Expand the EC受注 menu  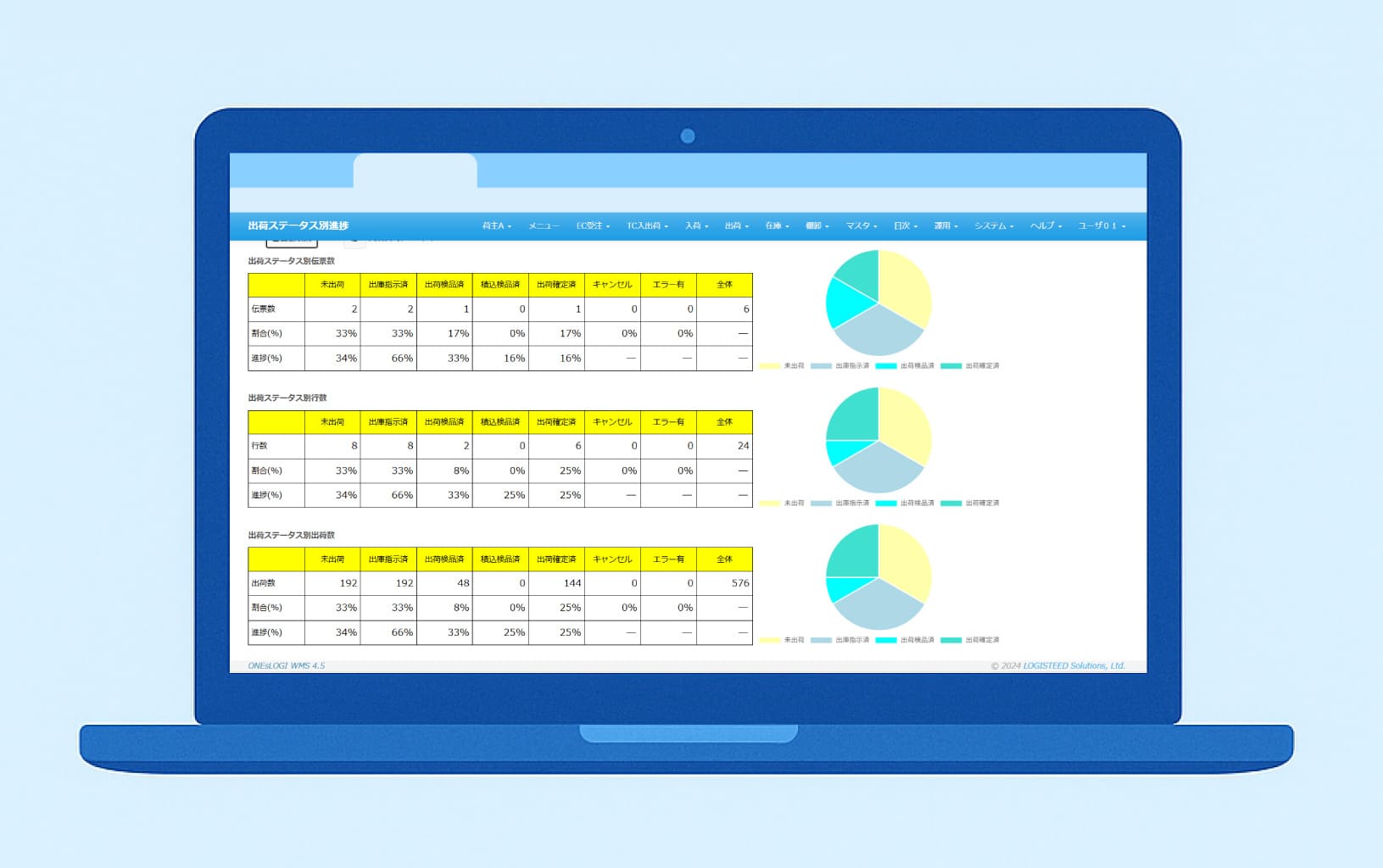pos(593,226)
